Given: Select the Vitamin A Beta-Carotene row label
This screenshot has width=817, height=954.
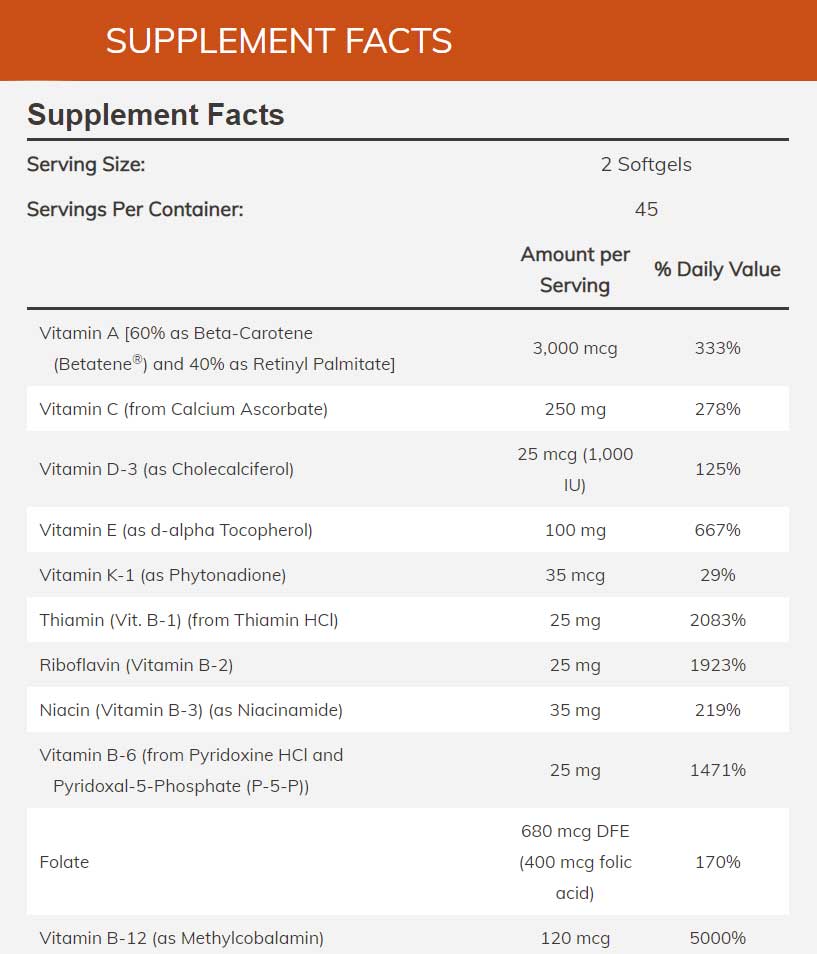Looking at the screenshot, I should tap(217, 348).
